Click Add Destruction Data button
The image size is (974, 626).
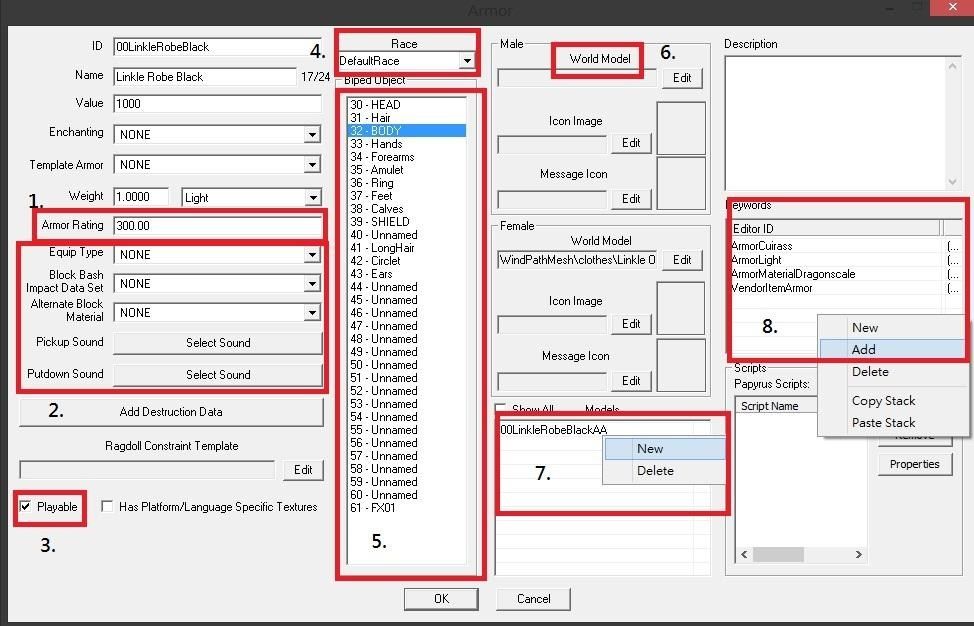point(171,412)
